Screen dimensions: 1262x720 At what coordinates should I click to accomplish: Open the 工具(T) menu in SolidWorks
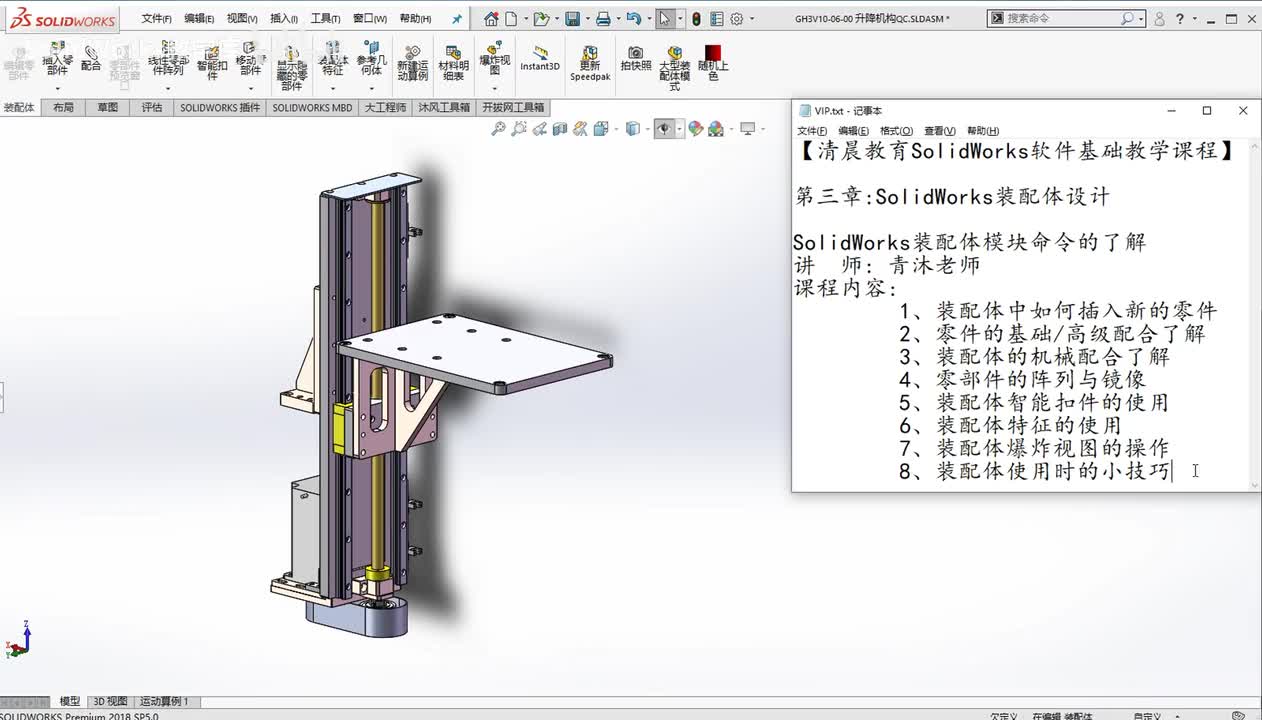326,19
